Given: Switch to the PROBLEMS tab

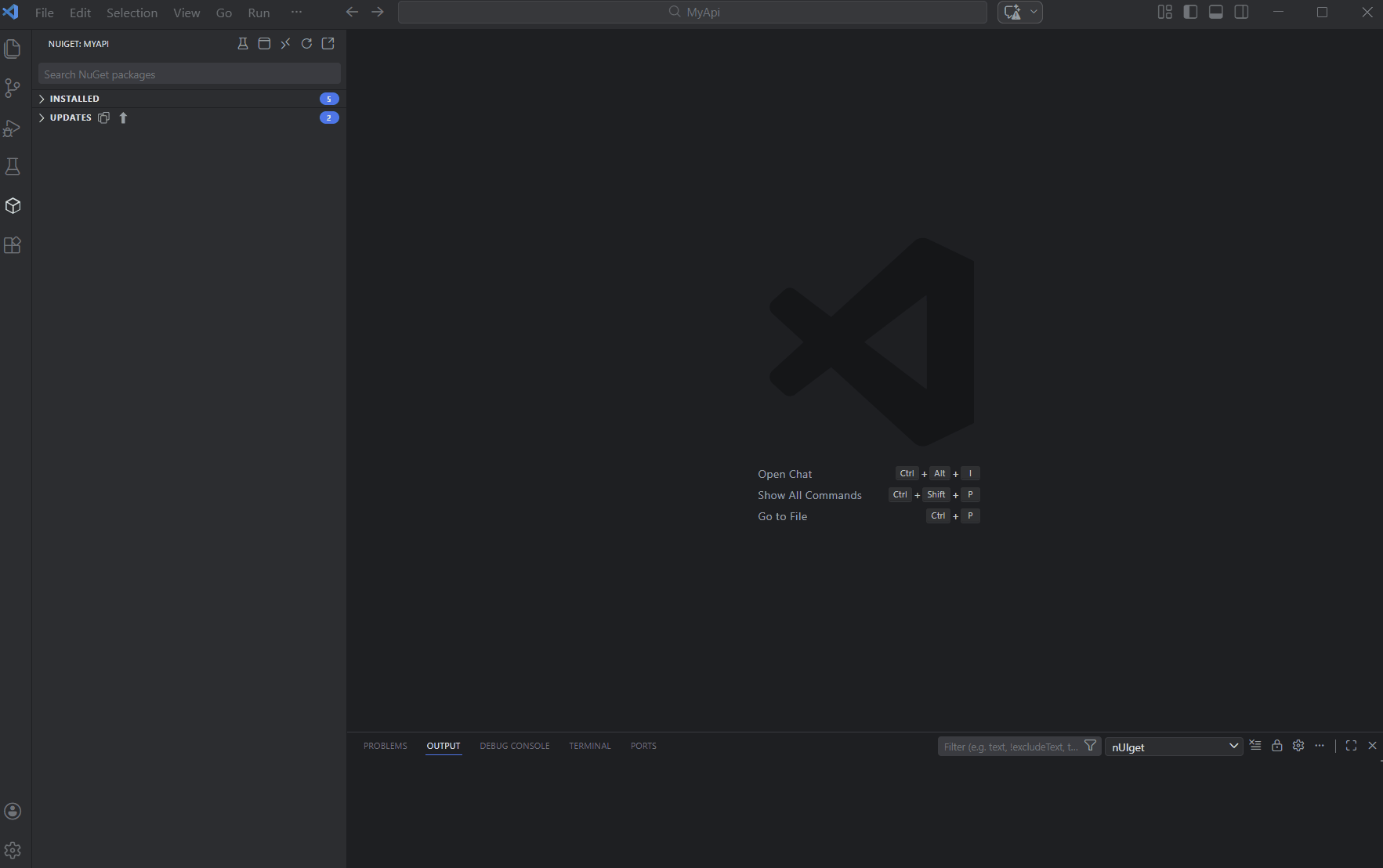Looking at the screenshot, I should (x=386, y=746).
